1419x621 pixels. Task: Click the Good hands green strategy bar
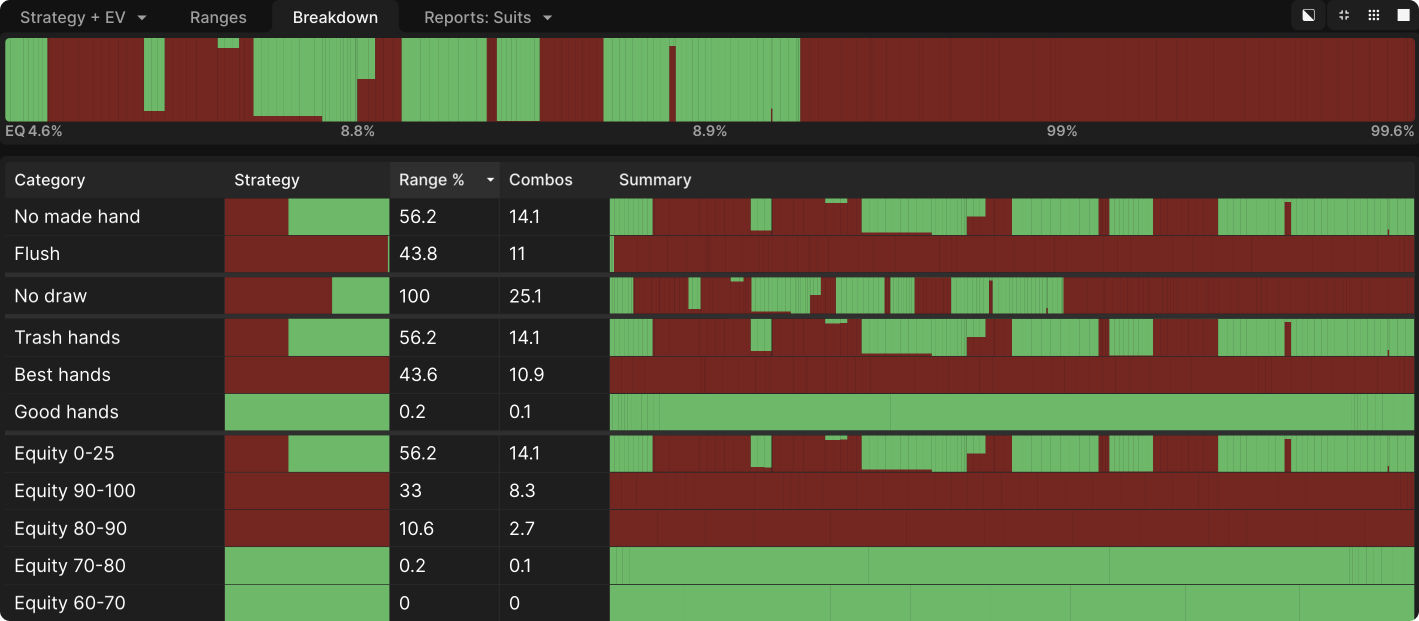coord(306,412)
